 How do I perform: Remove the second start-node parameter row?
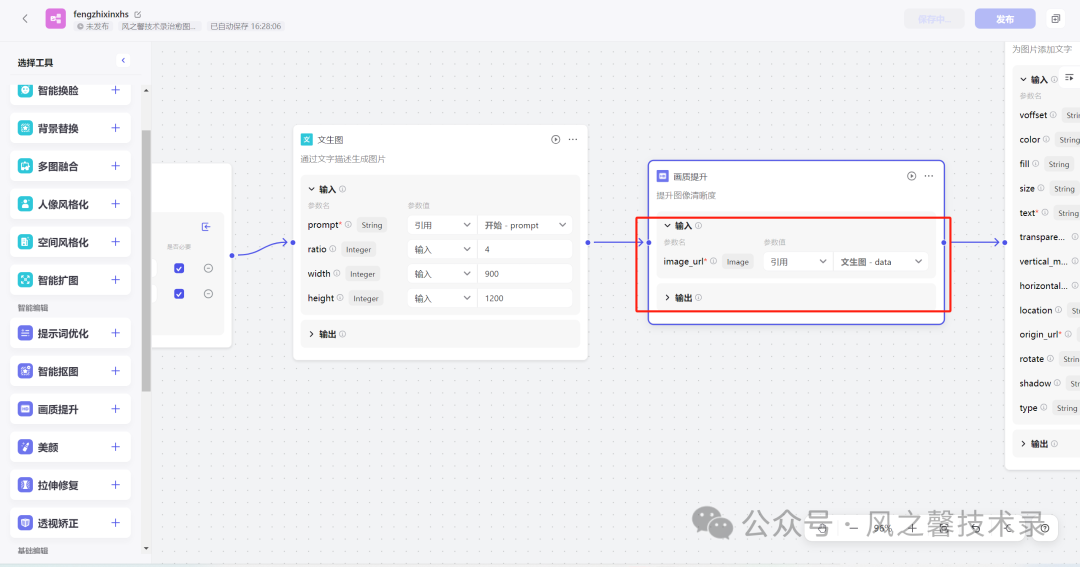pos(208,294)
